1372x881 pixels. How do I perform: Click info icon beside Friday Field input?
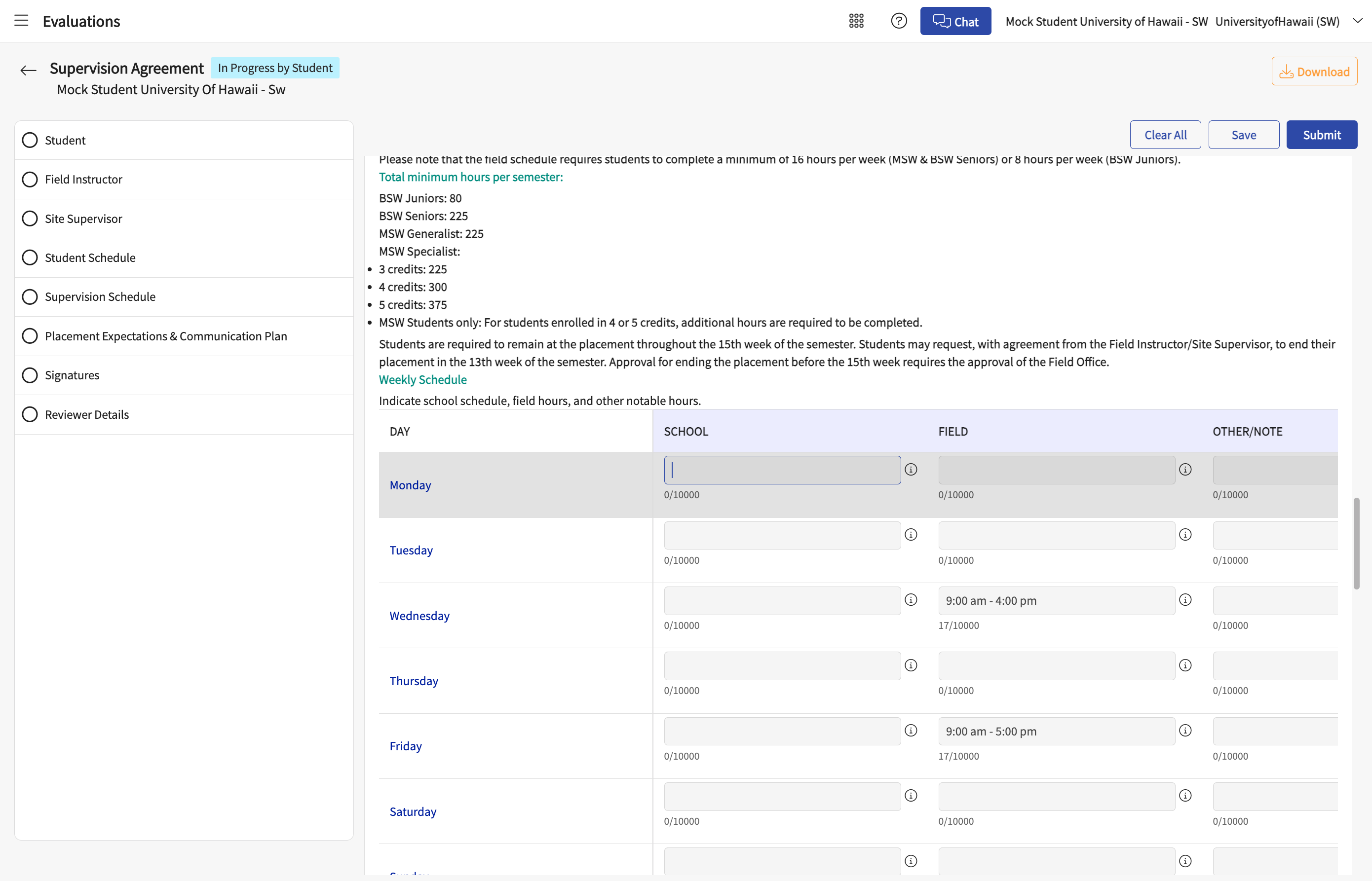point(1185,731)
